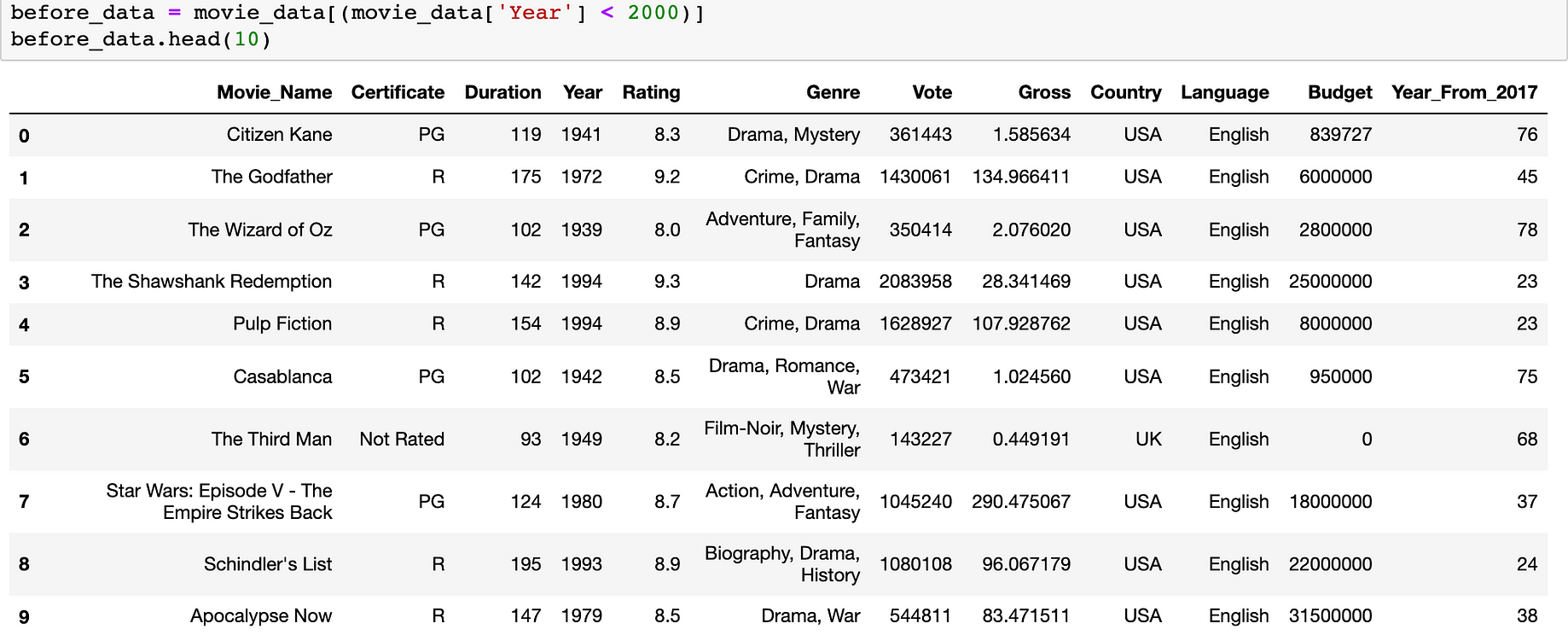Click the Year_From_2017 value 37

tap(1527, 502)
